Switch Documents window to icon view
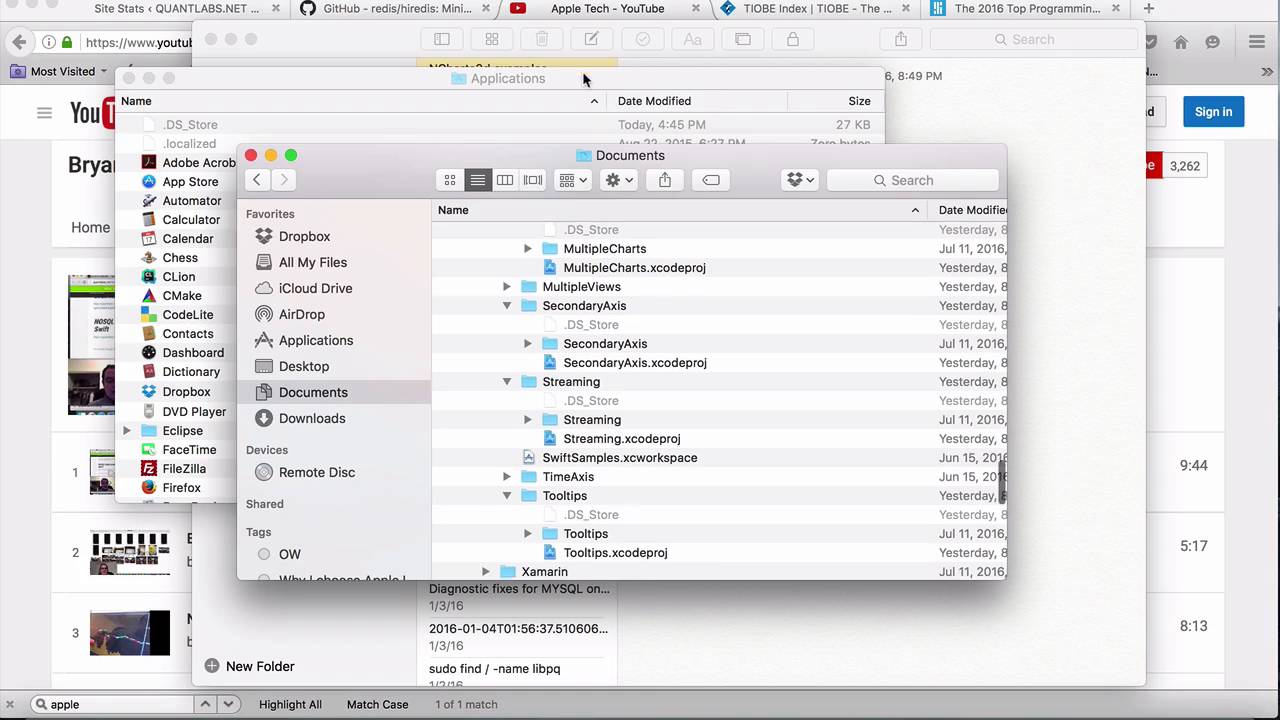 [x=450, y=180]
